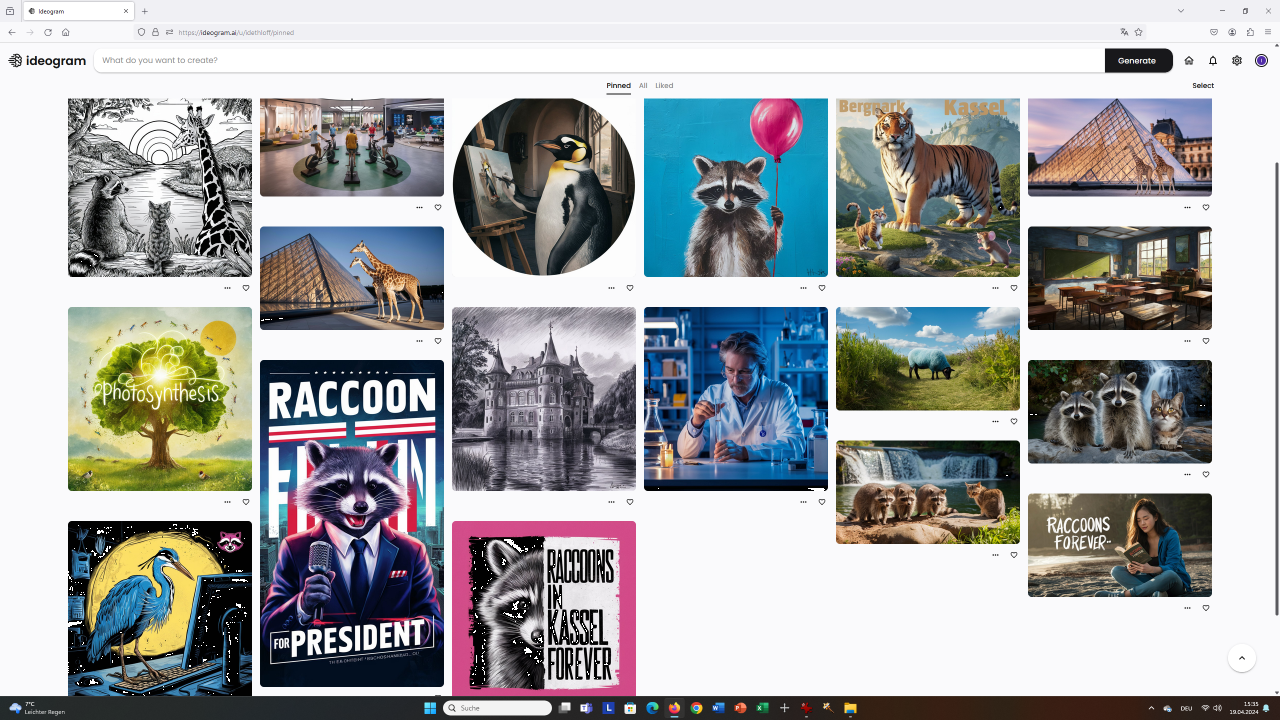Close the Ideogram browser tab
The height and width of the screenshot is (720, 1280).
(x=126, y=11)
